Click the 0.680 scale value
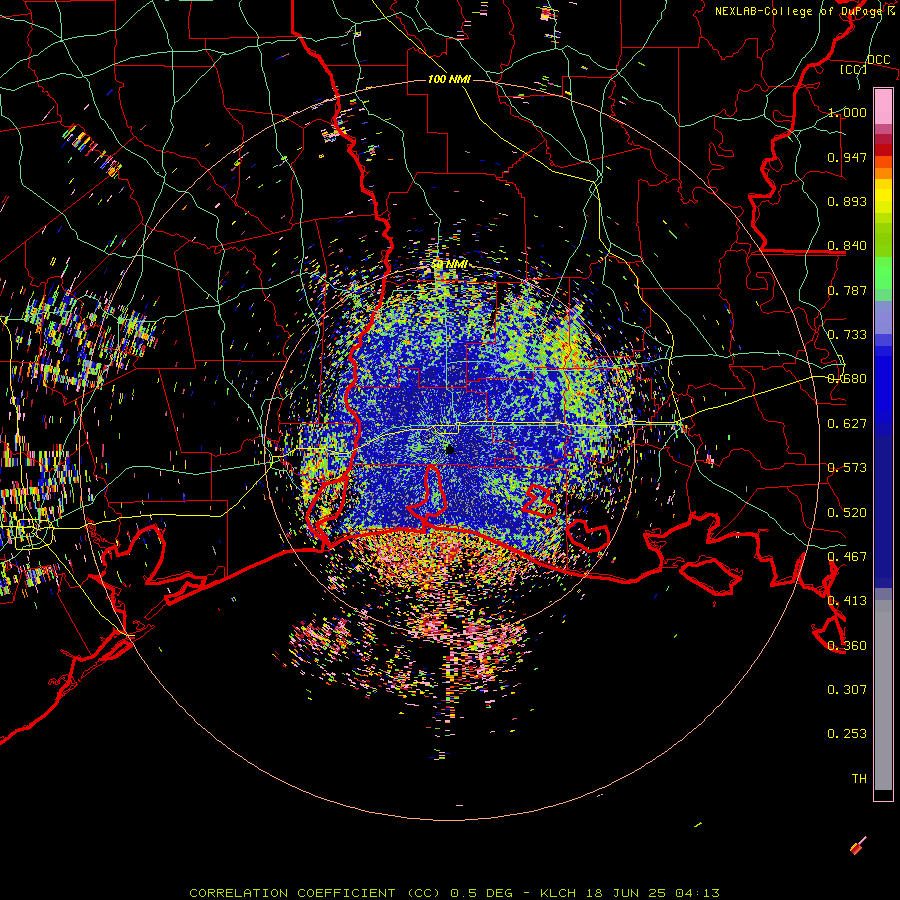 click(847, 379)
